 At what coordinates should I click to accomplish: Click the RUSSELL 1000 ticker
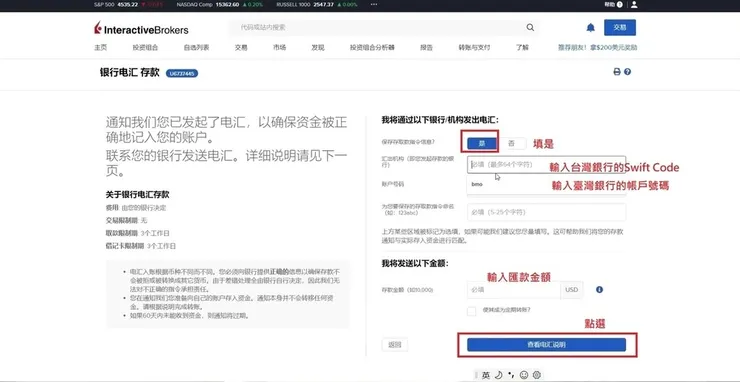tap(317, 4)
